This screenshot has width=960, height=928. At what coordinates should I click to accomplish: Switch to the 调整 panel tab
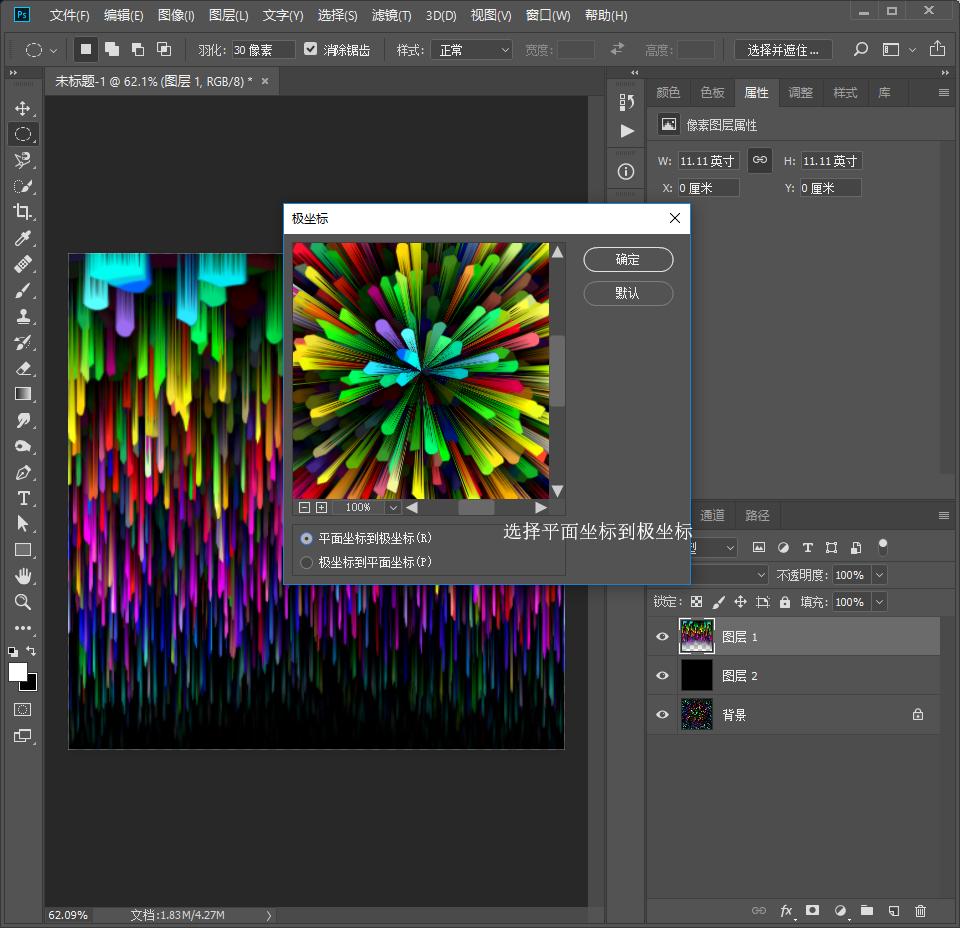pos(800,93)
